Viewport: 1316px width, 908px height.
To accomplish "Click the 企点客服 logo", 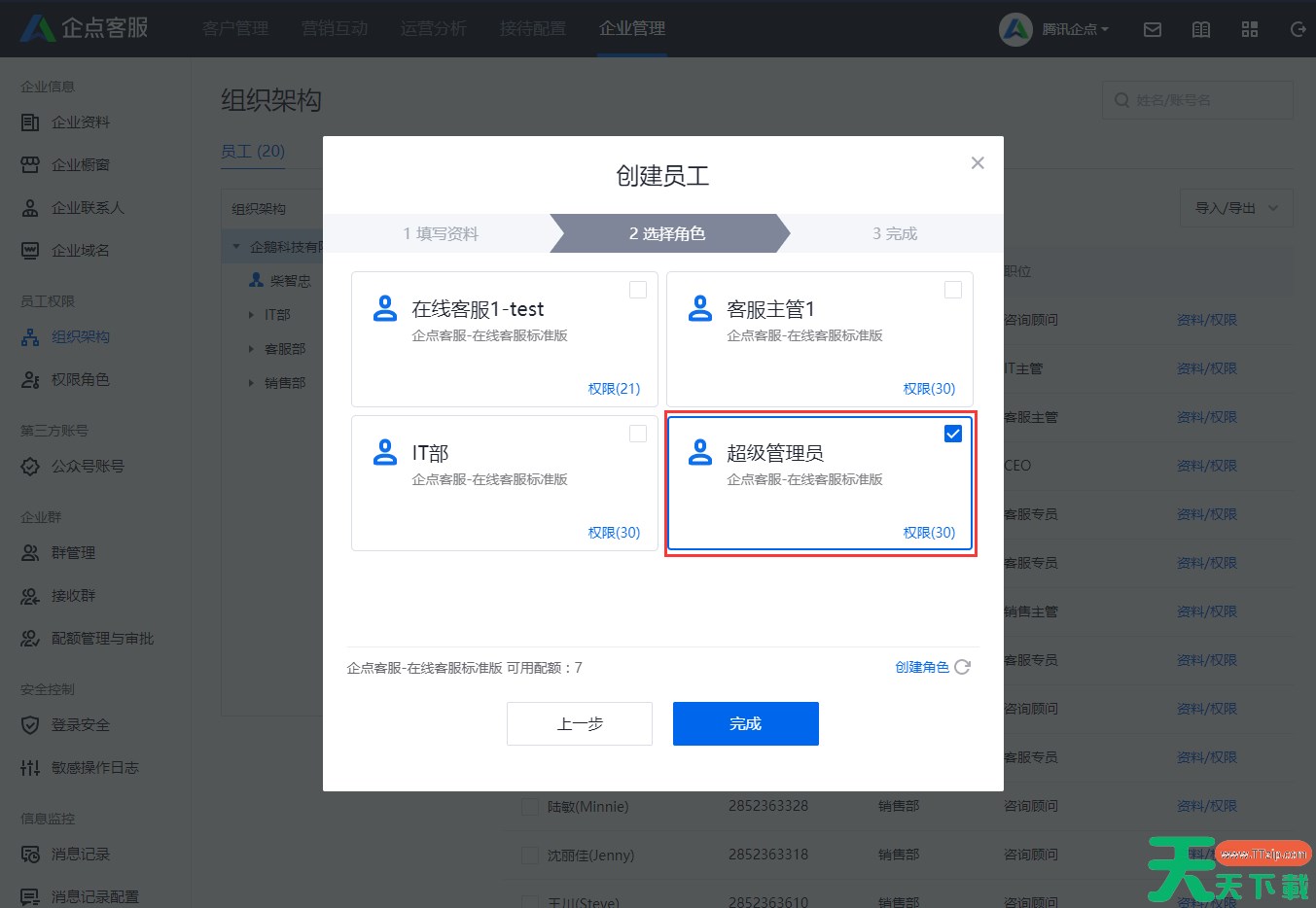I will [85, 28].
